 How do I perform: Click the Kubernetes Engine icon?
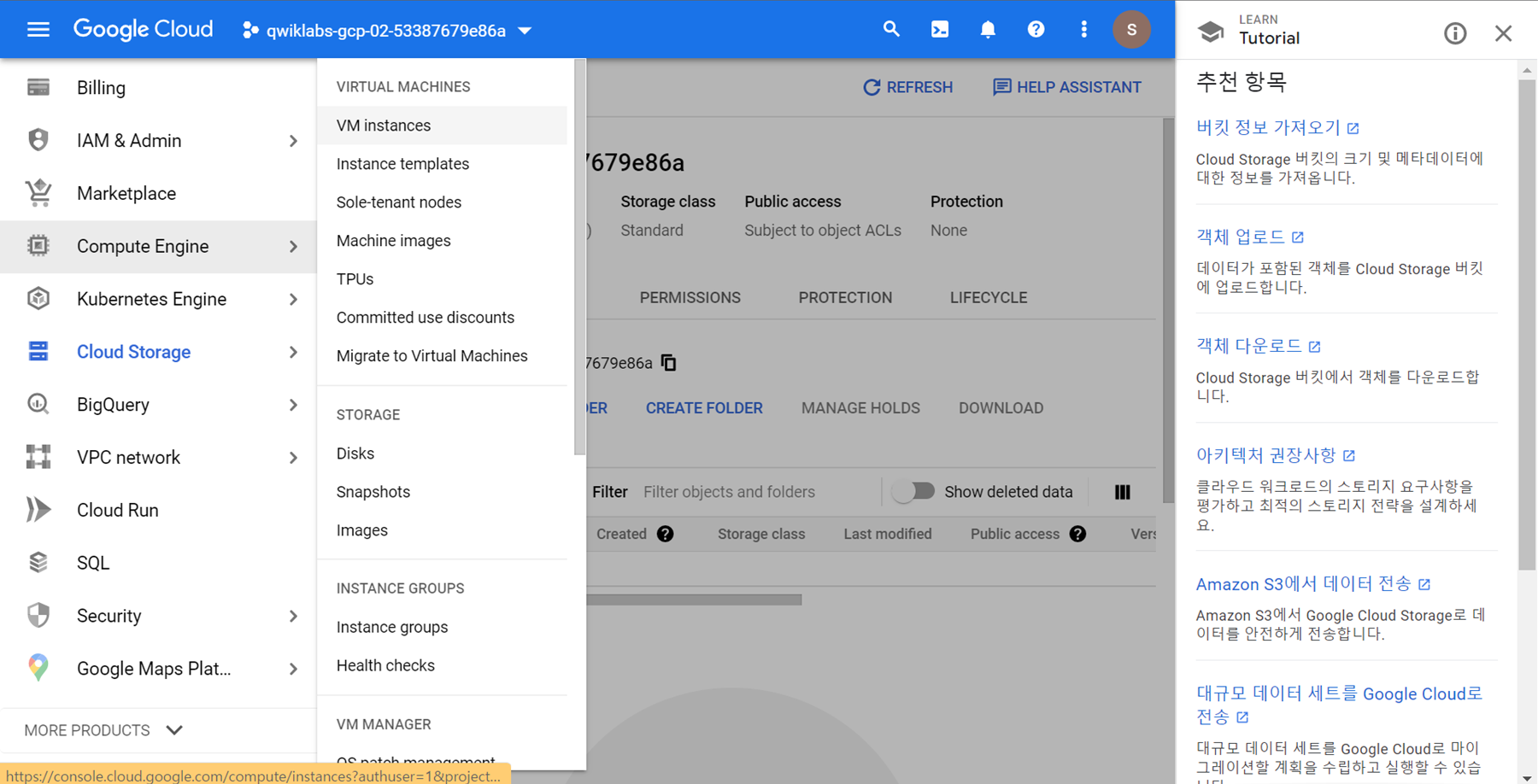click(x=38, y=299)
